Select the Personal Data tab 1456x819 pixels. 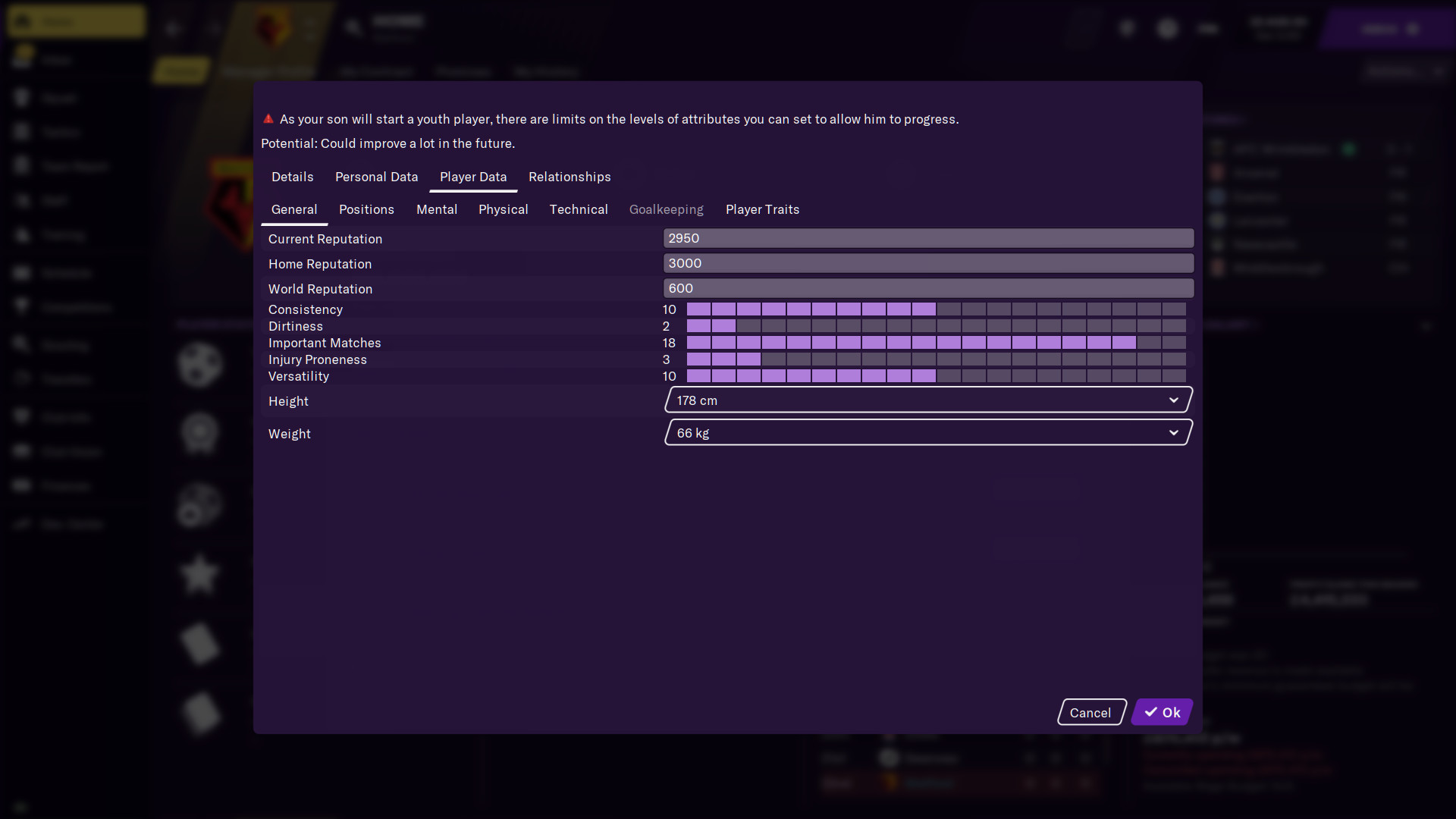point(376,176)
